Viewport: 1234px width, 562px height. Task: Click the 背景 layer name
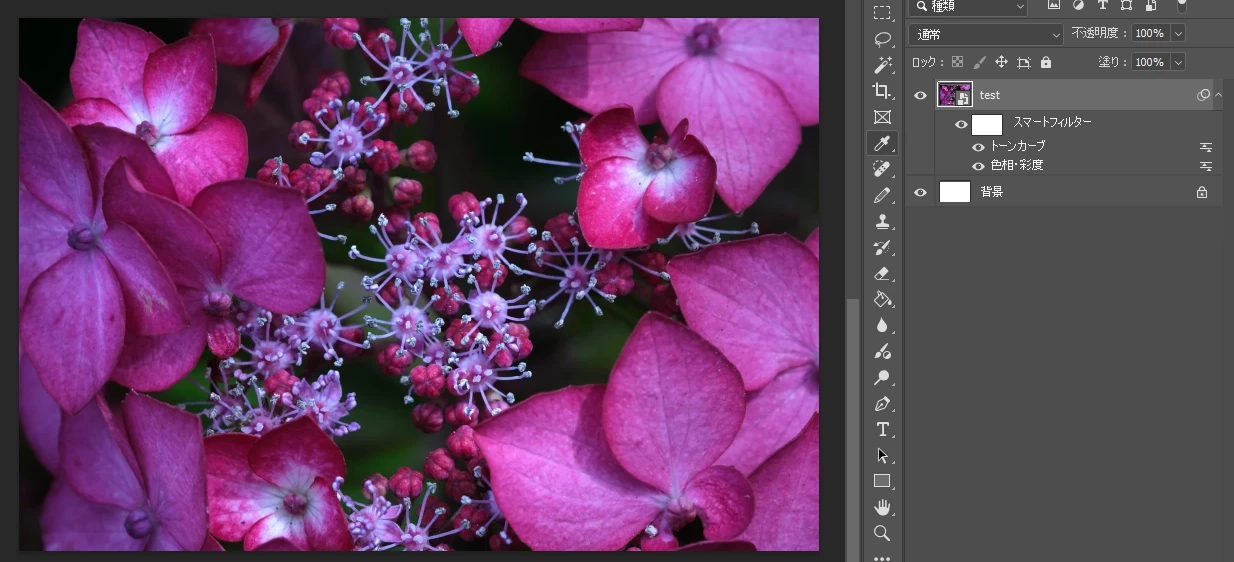(x=991, y=192)
